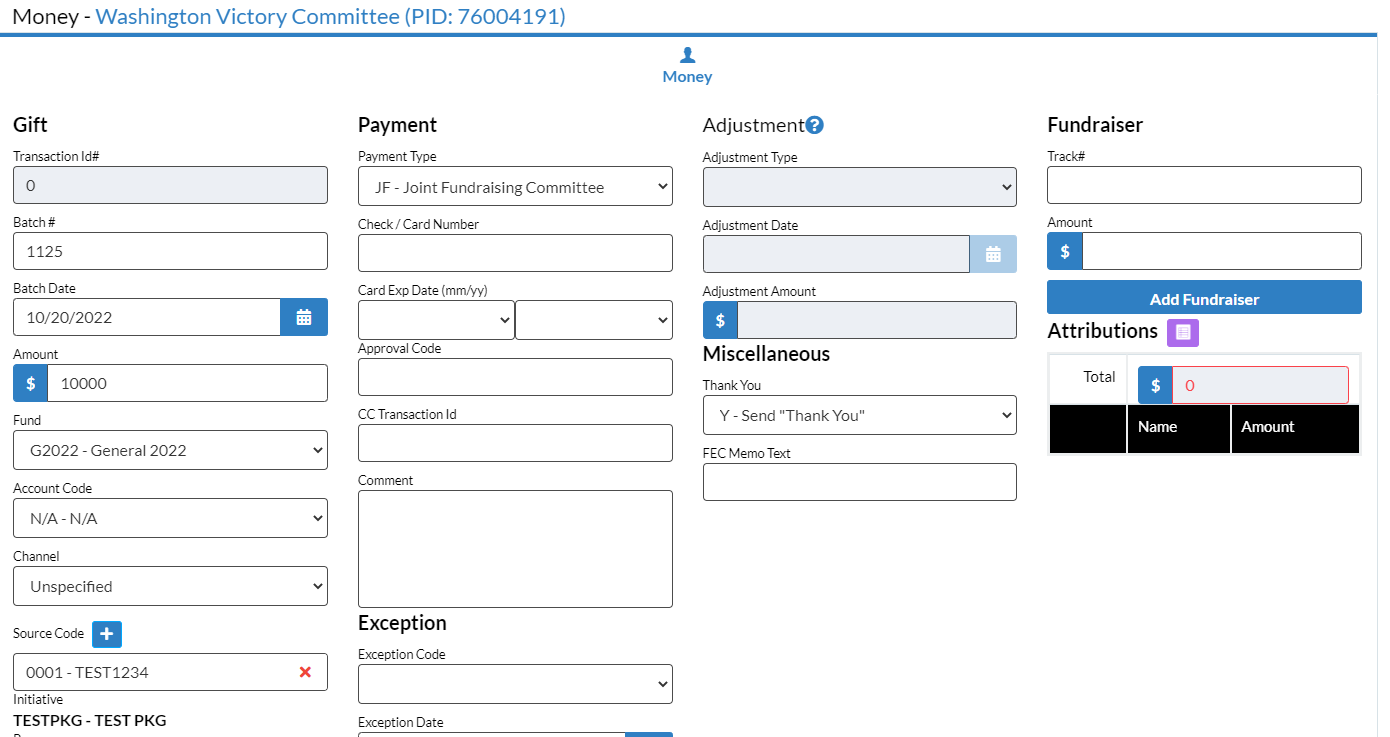Click the Fundraiser Amount dollar icon
Viewport: 1390px width, 737px height.
click(x=1065, y=251)
